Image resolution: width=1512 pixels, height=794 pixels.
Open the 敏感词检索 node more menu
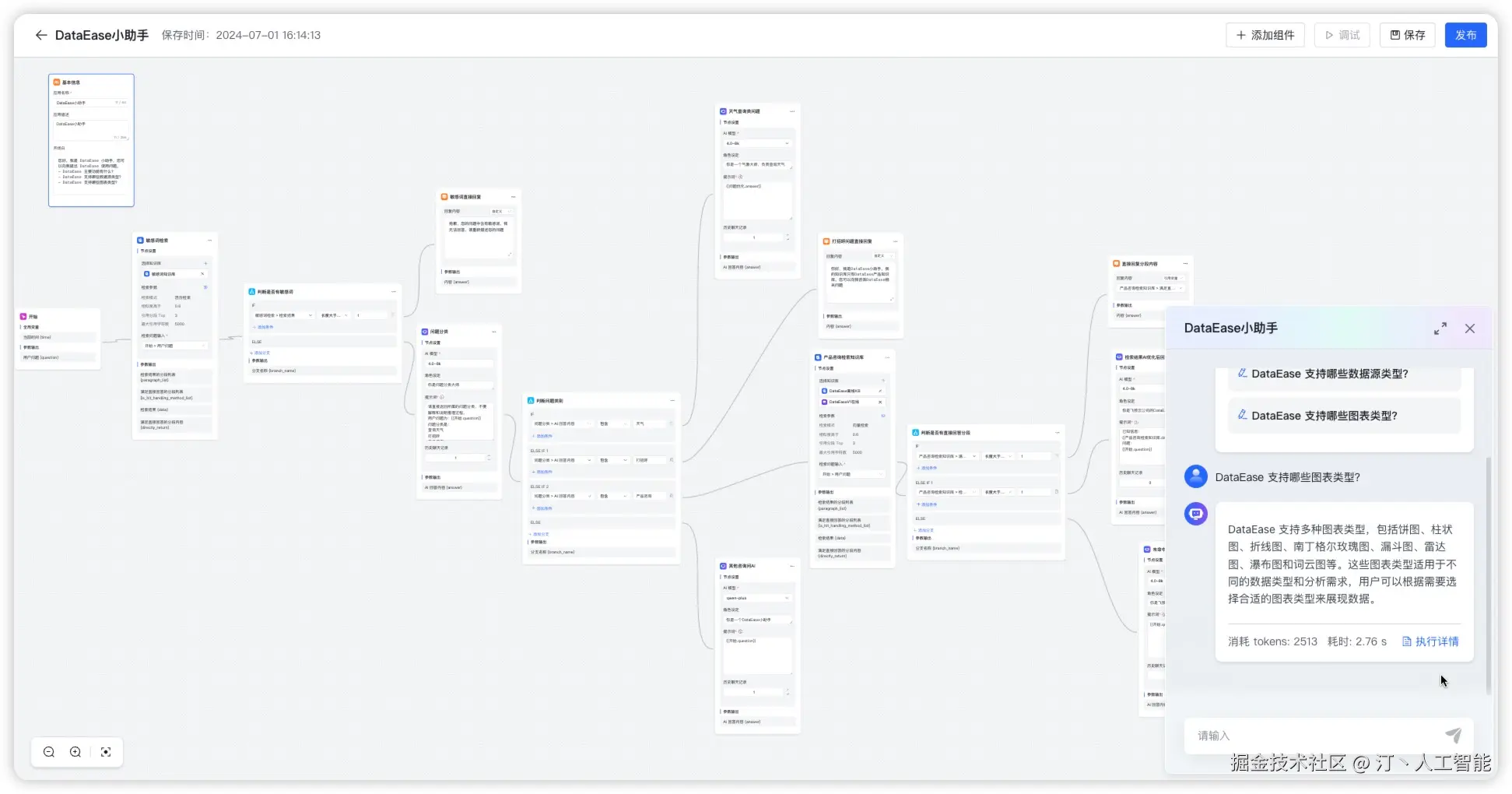pyautogui.click(x=209, y=241)
